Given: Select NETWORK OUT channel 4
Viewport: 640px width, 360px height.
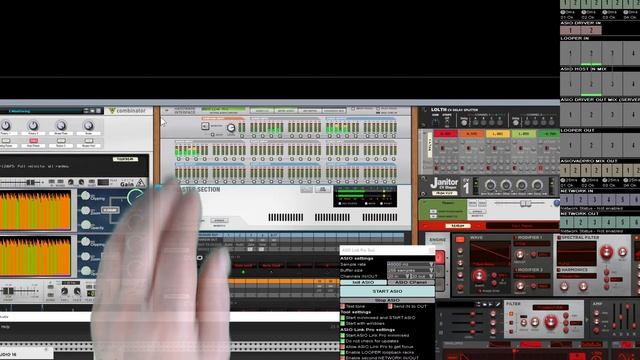Looking at the screenshot, I should click(609, 222).
